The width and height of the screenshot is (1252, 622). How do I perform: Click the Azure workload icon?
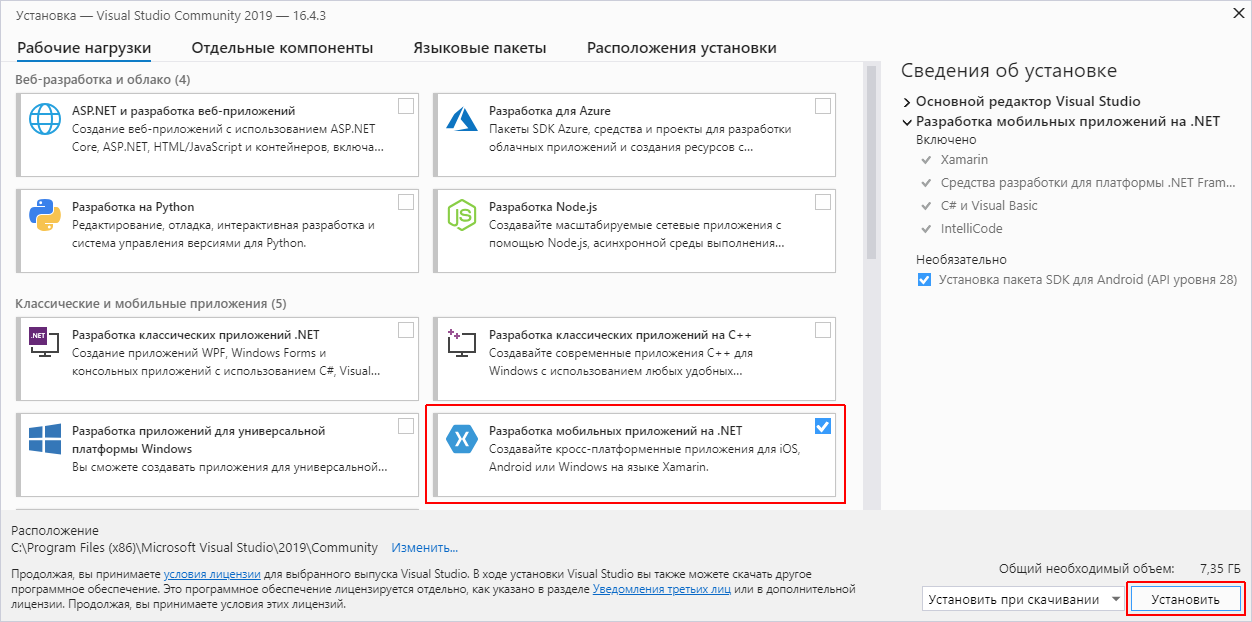(x=461, y=119)
